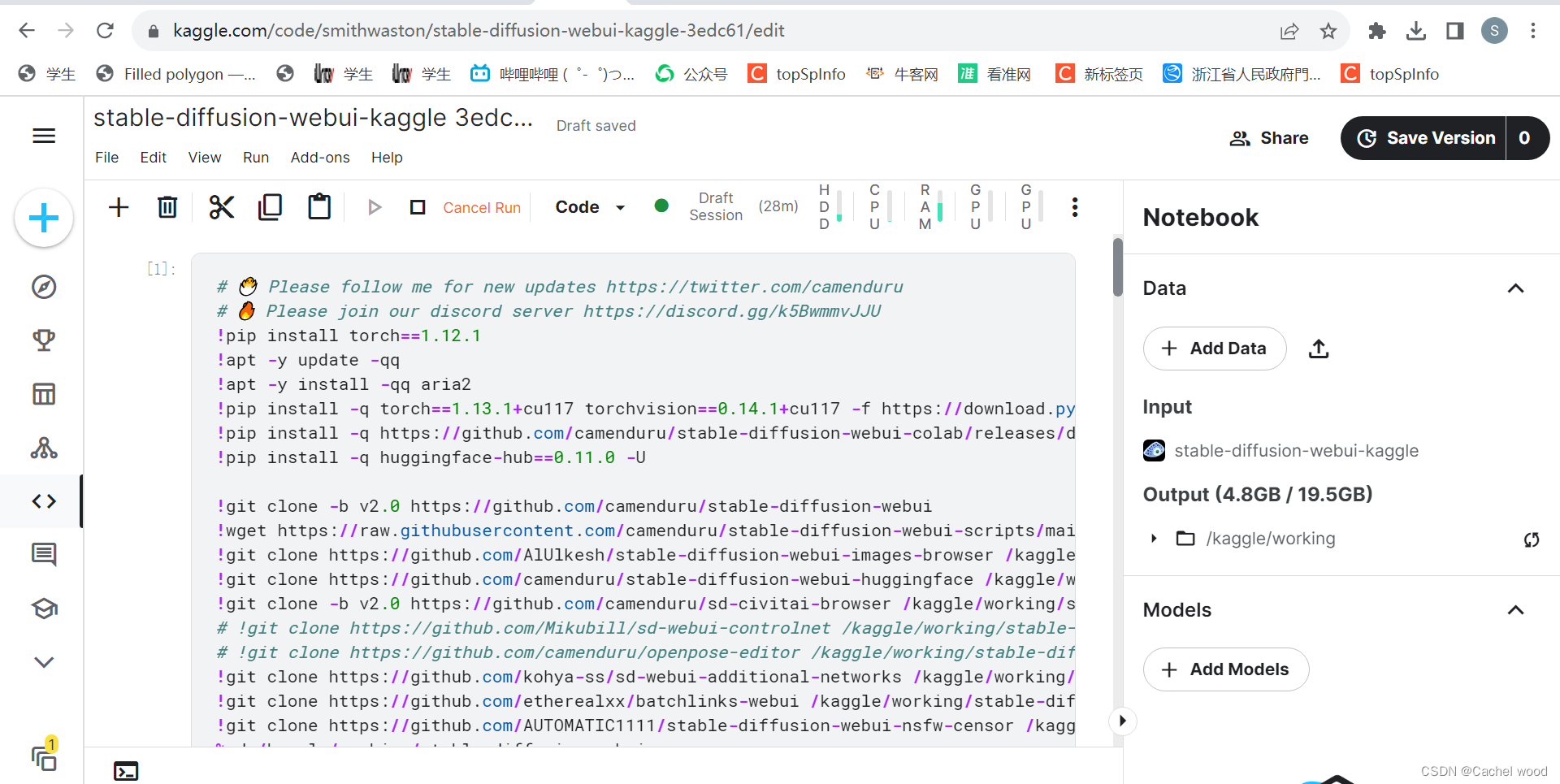Collapse the Data section chevron
Image resolution: width=1560 pixels, height=784 pixels.
pos(1515,288)
